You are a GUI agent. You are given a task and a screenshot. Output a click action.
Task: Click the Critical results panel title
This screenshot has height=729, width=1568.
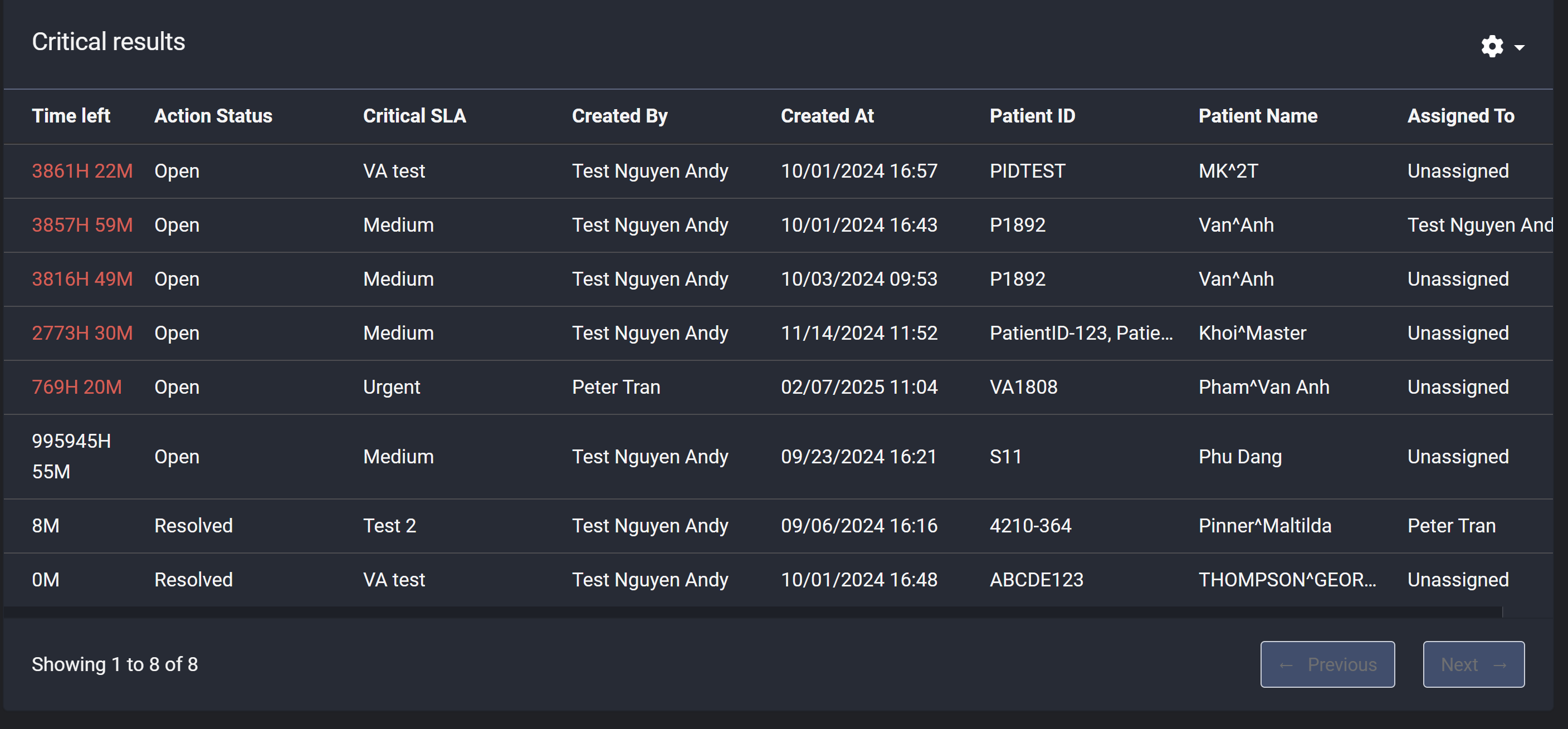click(109, 42)
